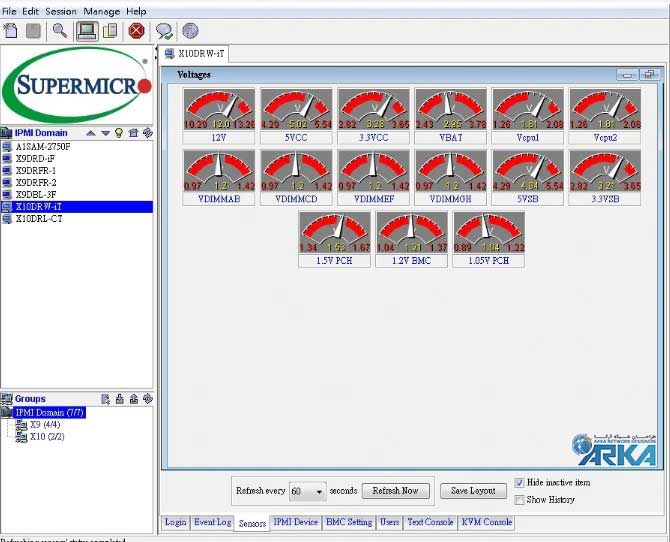Open the Help menu
Screen dimensions: 670x542
pos(136,11)
